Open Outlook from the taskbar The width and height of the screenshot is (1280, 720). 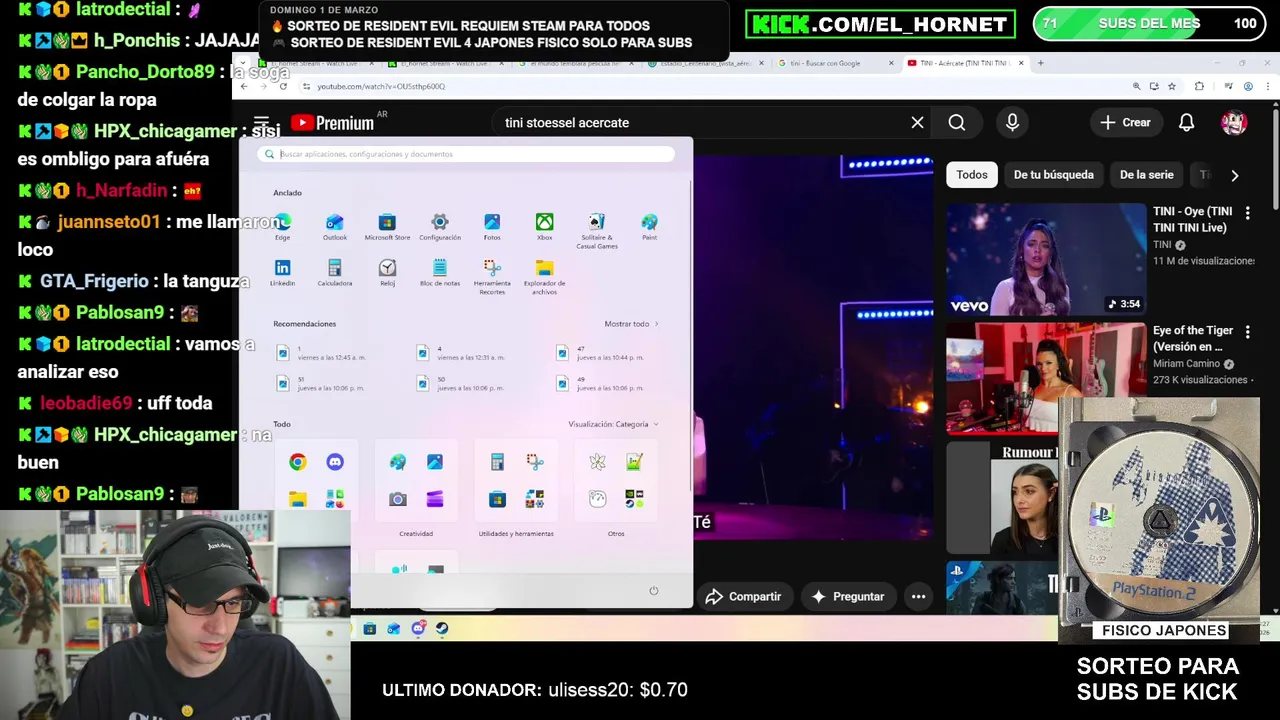coord(393,628)
